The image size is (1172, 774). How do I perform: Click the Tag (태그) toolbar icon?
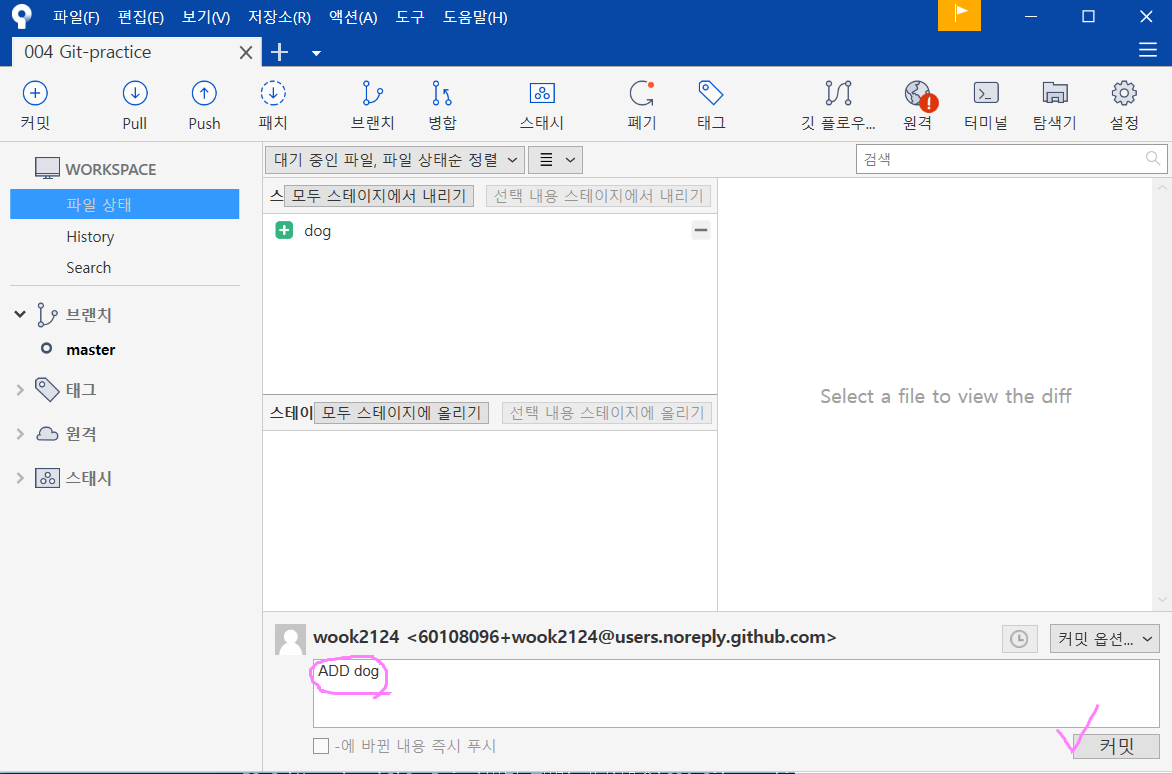pos(710,93)
